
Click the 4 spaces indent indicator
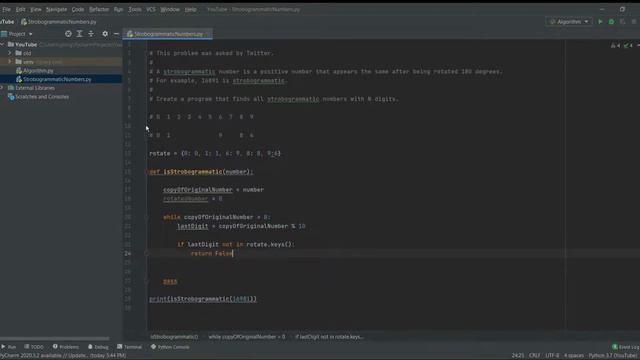574,356
